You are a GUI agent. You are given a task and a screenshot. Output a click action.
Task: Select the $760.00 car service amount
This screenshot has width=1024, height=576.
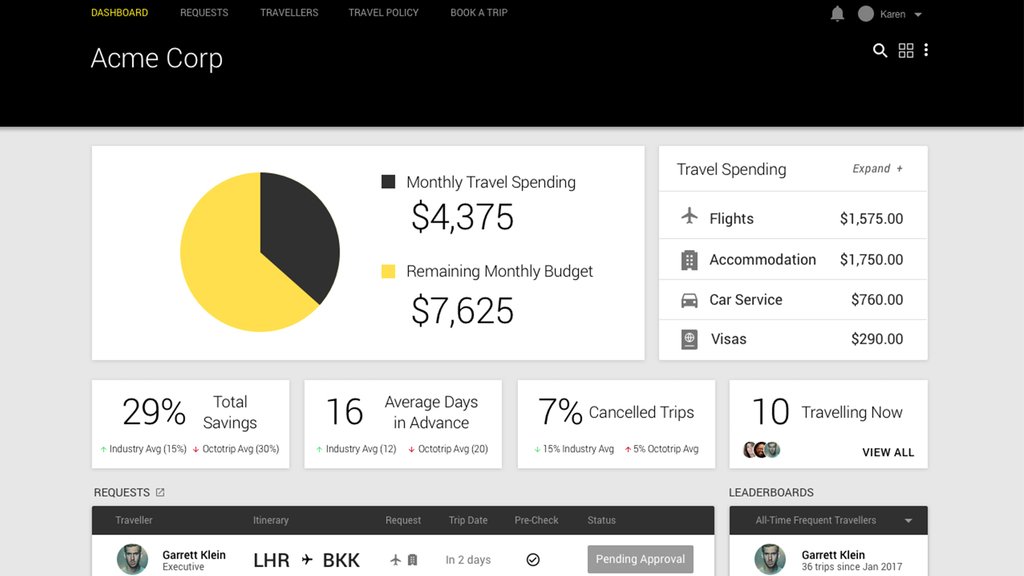[x=877, y=300]
